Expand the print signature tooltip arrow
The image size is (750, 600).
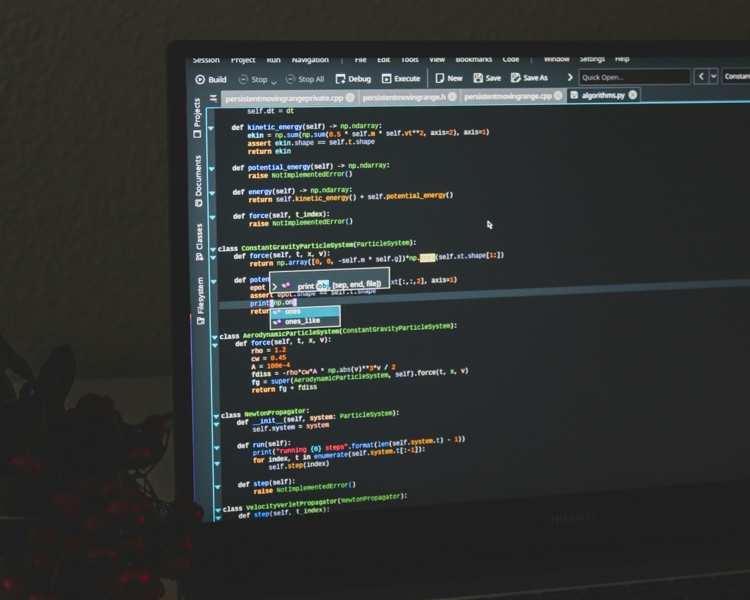[275, 287]
